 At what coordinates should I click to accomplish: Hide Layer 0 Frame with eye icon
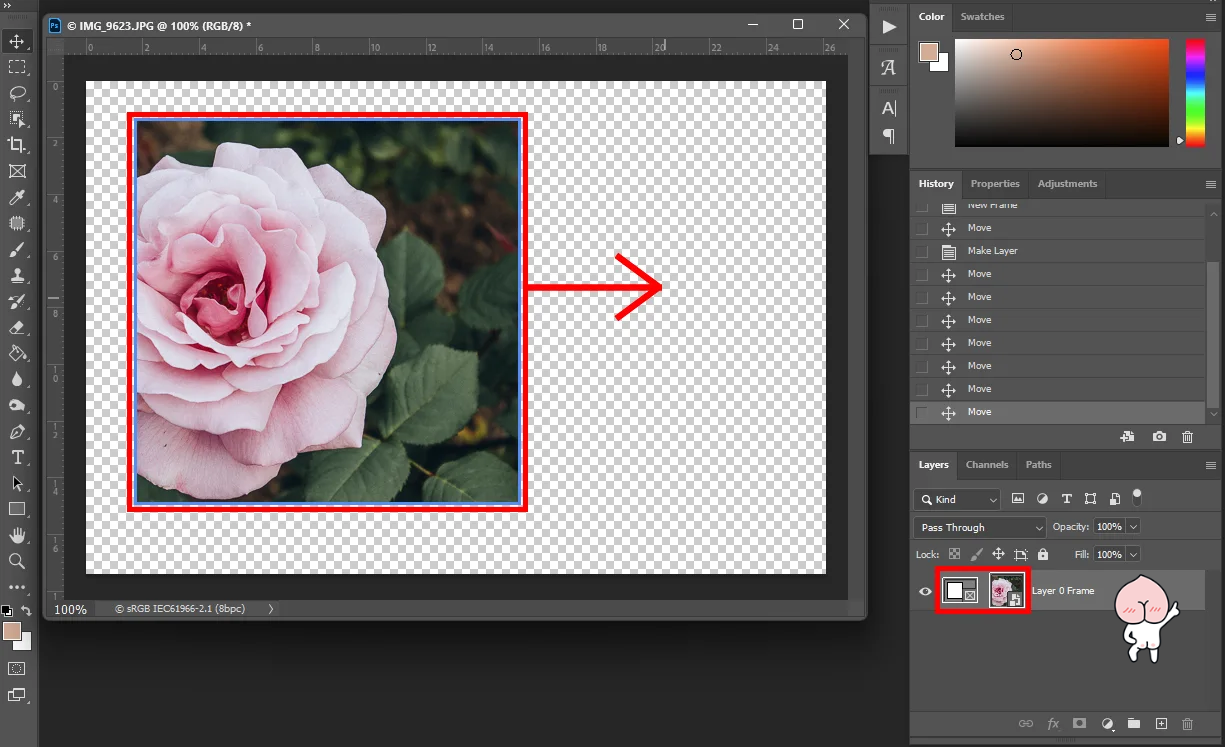pyautogui.click(x=925, y=591)
